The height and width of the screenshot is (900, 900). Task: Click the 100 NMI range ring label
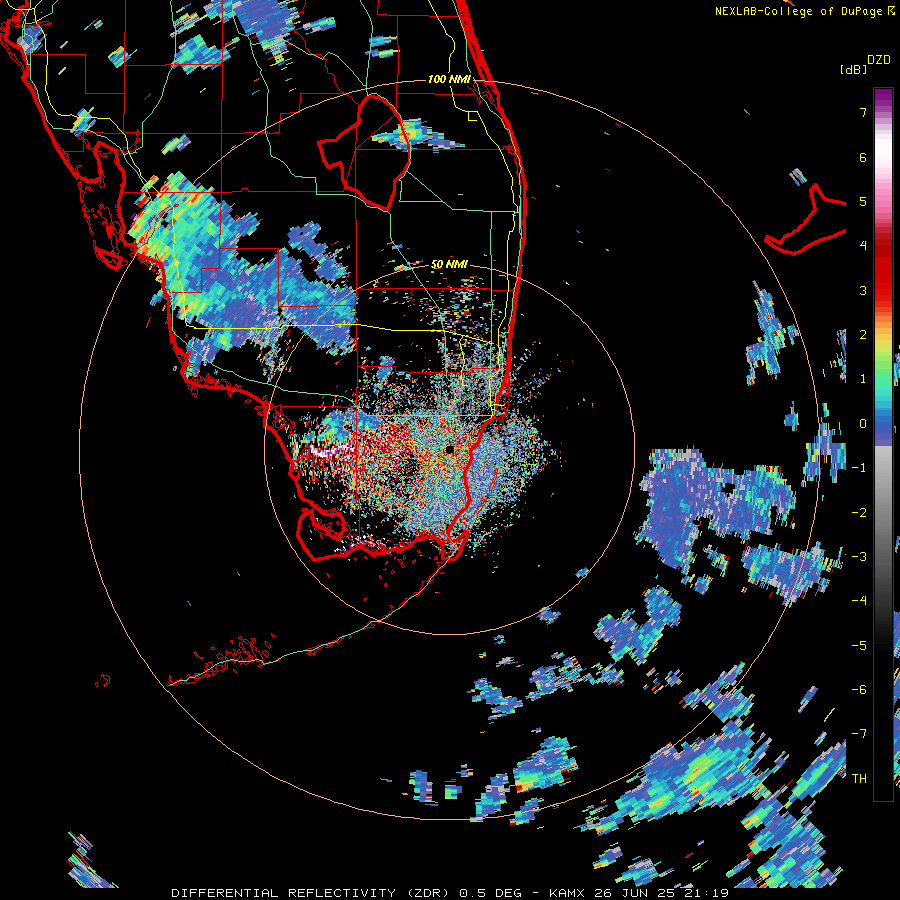click(x=449, y=79)
